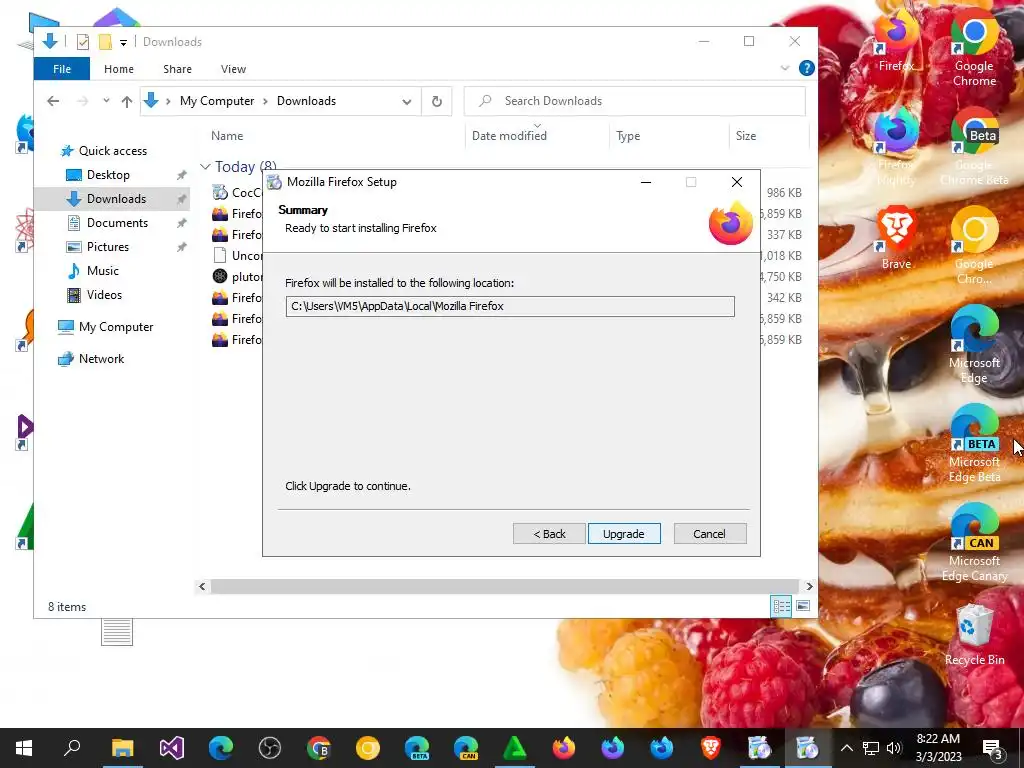
Task: Open Google Chrome Beta desktop shortcut
Action: click(x=974, y=148)
